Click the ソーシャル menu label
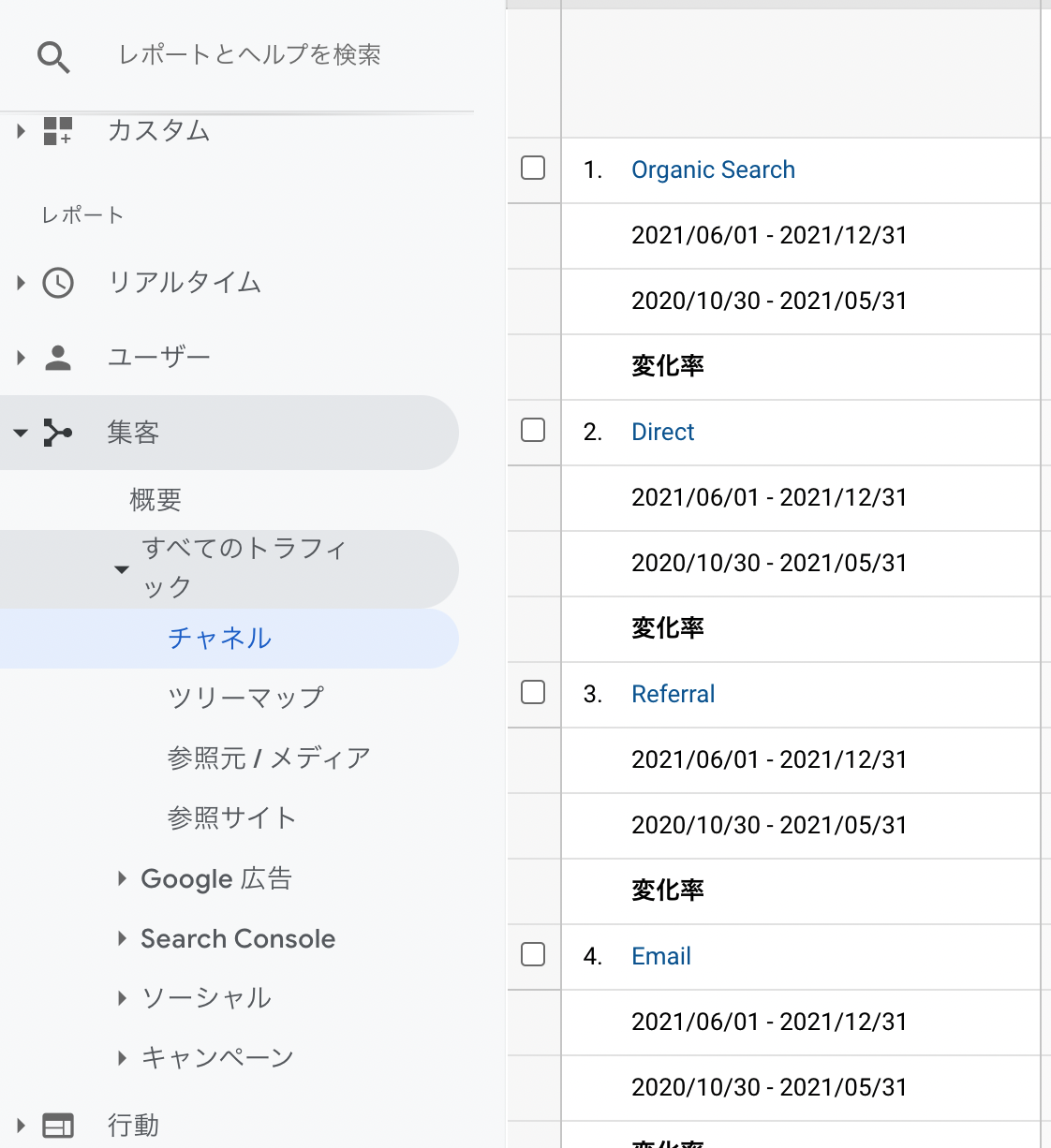This screenshot has height=1148, width=1051. pyautogui.click(x=206, y=998)
